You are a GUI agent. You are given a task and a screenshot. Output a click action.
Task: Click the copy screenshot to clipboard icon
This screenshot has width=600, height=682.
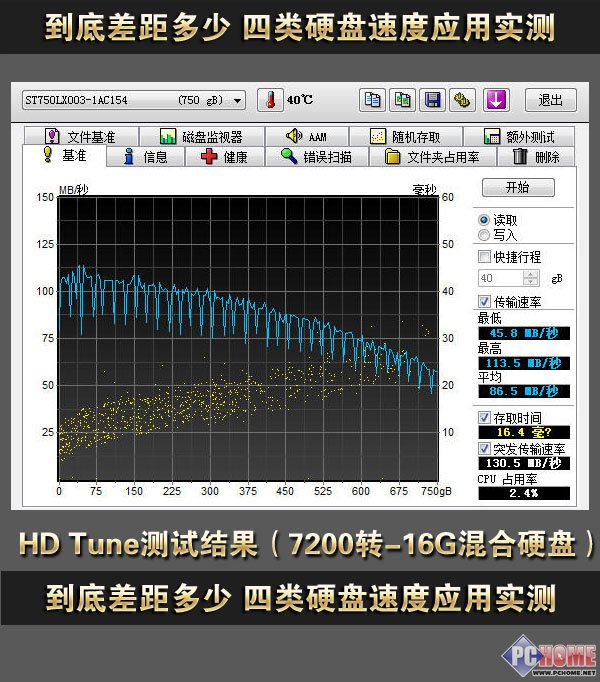(x=402, y=100)
